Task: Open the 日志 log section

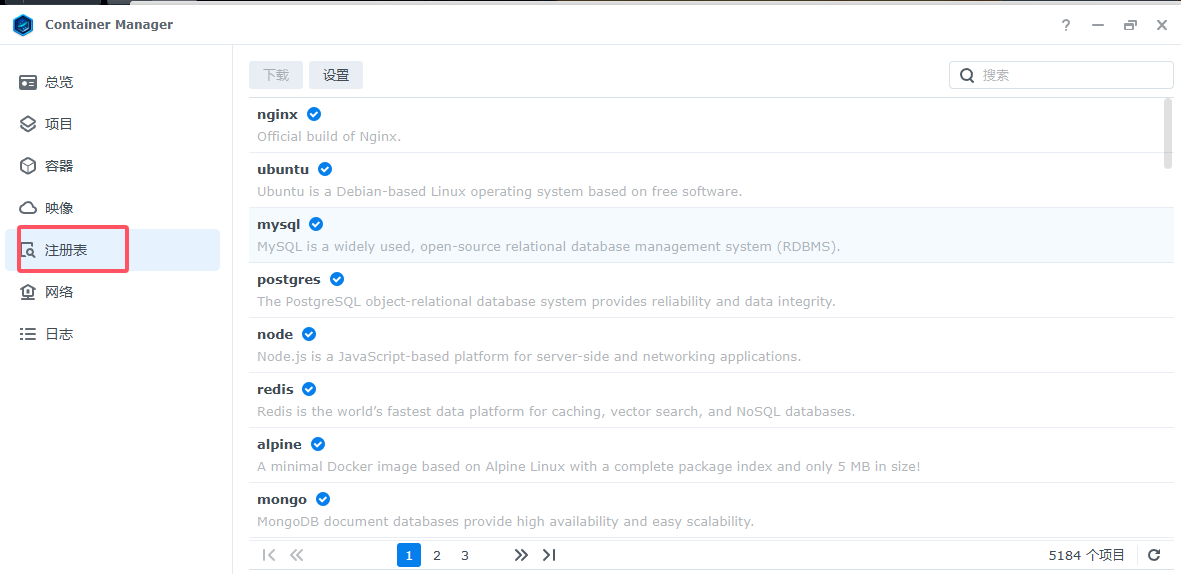Action: (112, 334)
